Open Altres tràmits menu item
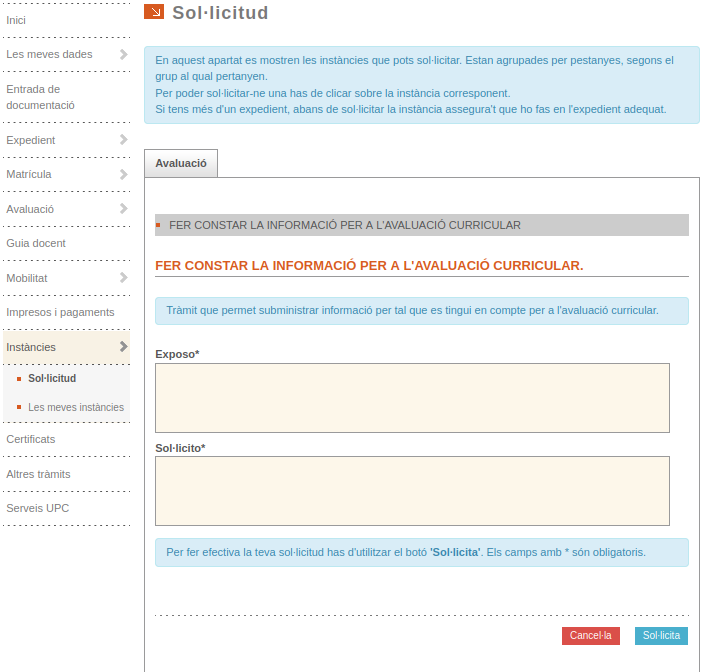The image size is (710, 672). pos(38,474)
